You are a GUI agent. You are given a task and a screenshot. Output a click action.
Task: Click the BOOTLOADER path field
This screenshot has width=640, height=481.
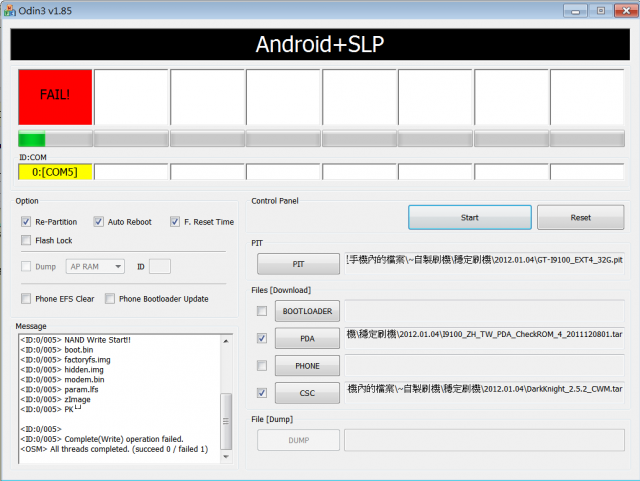point(484,311)
